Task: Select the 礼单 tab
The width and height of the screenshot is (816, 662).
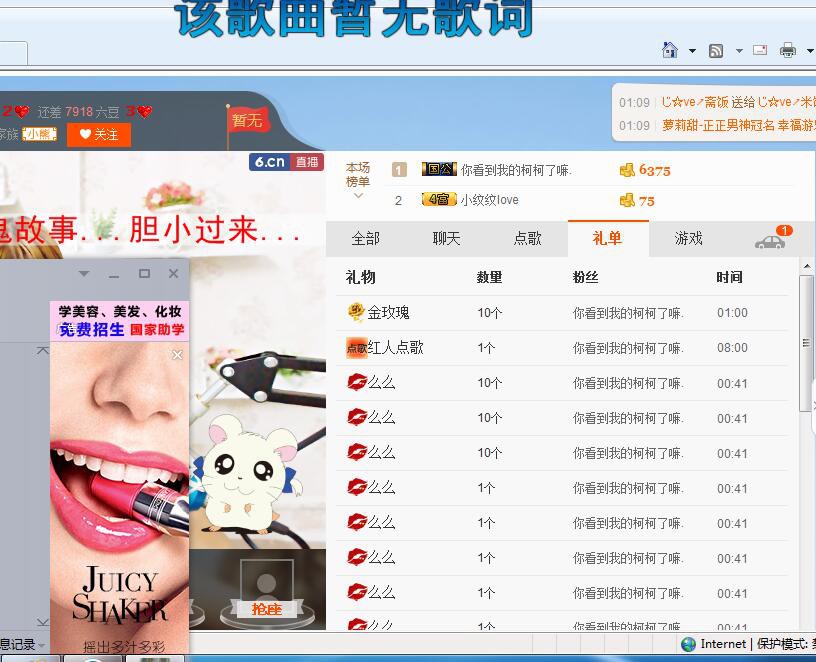Action: 608,238
